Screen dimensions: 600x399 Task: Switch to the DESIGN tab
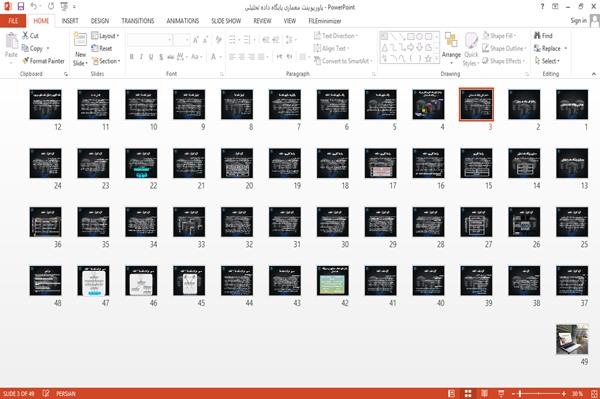[x=100, y=21]
